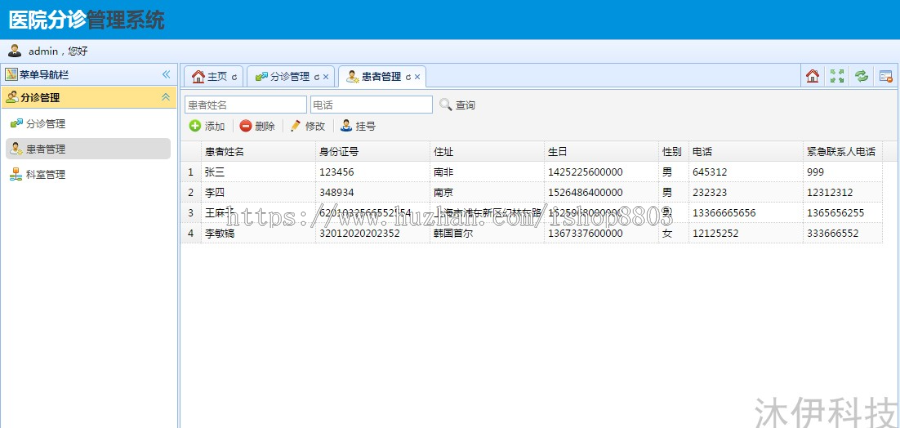
Task: Sort by the 住址 column header
Action: pyautogui.click(x=487, y=151)
